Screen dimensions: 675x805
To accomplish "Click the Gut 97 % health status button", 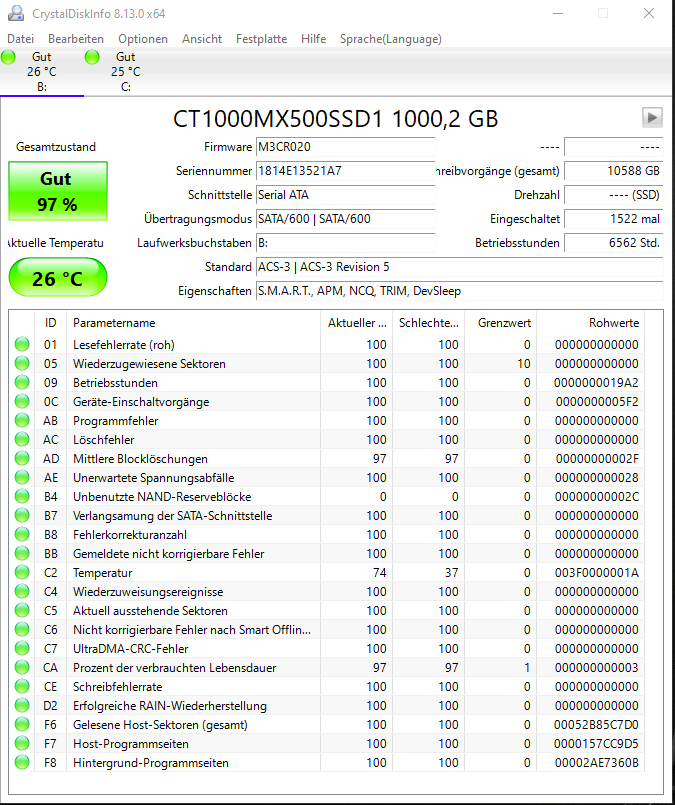I will (x=57, y=191).
